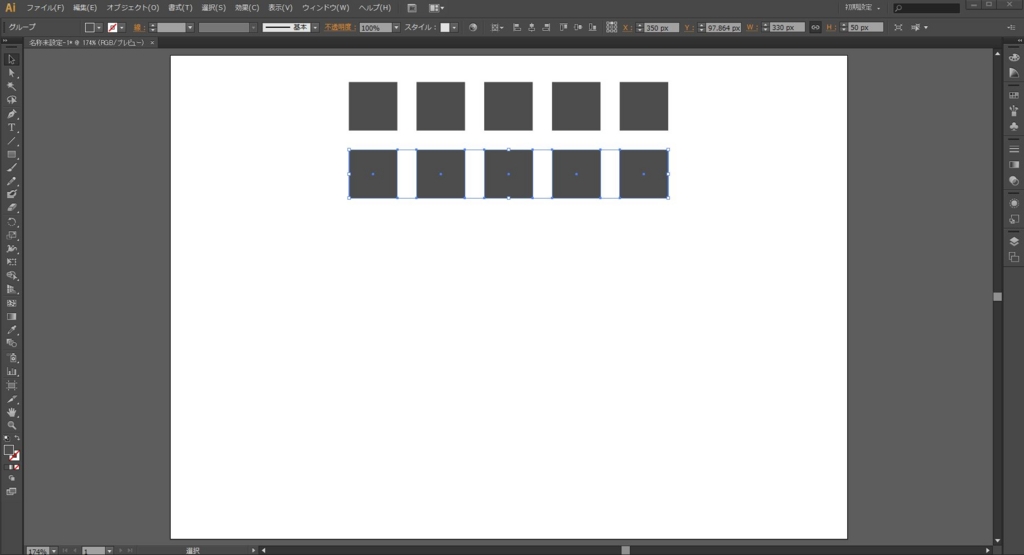
Task: Click the 線 stroke panel link
Action: coord(138,27)
